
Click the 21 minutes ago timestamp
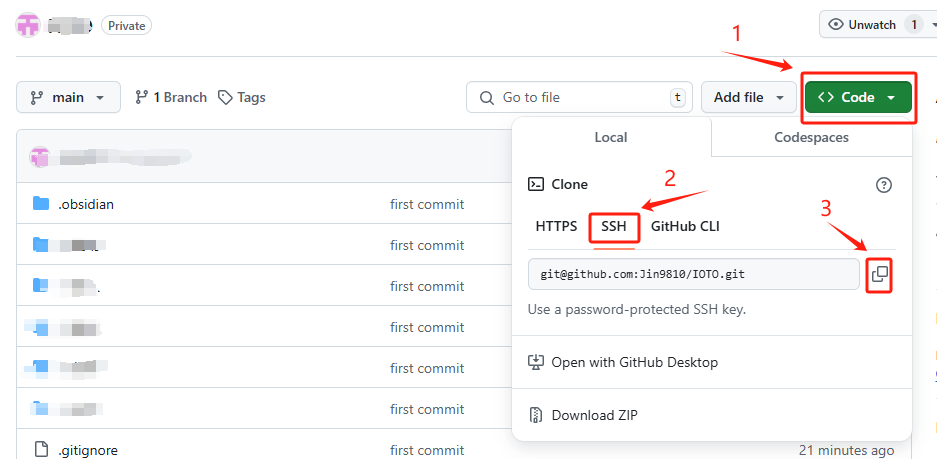point(846,450)
